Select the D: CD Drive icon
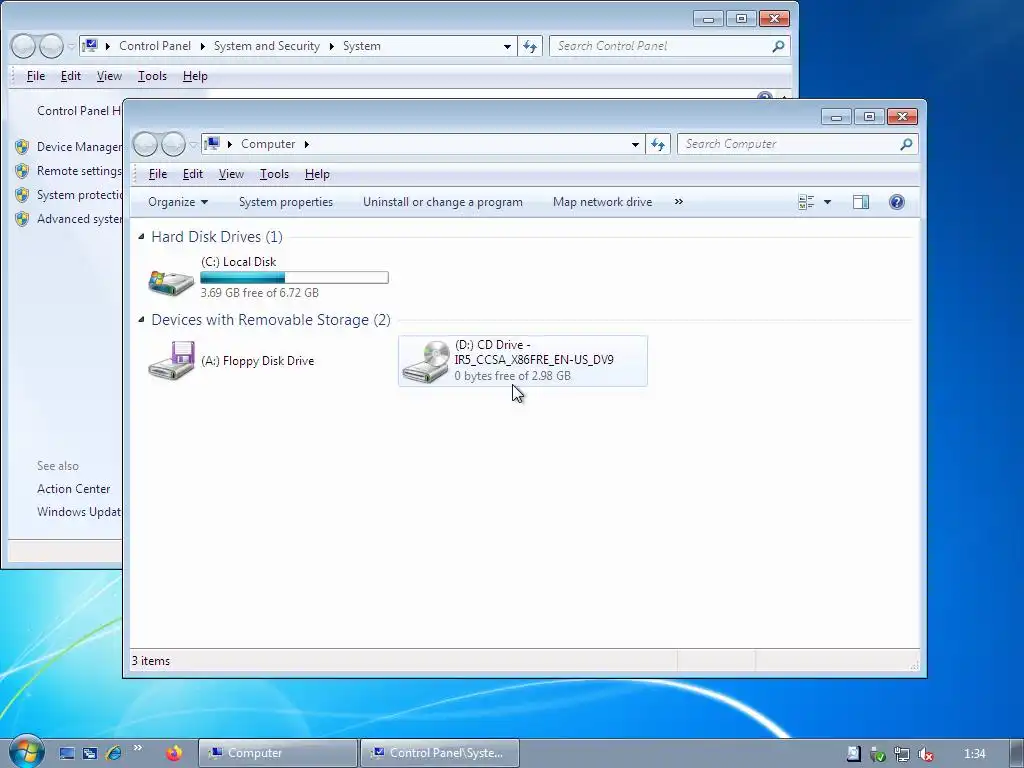The image size is (1024, 768). [x=425, y=361]
